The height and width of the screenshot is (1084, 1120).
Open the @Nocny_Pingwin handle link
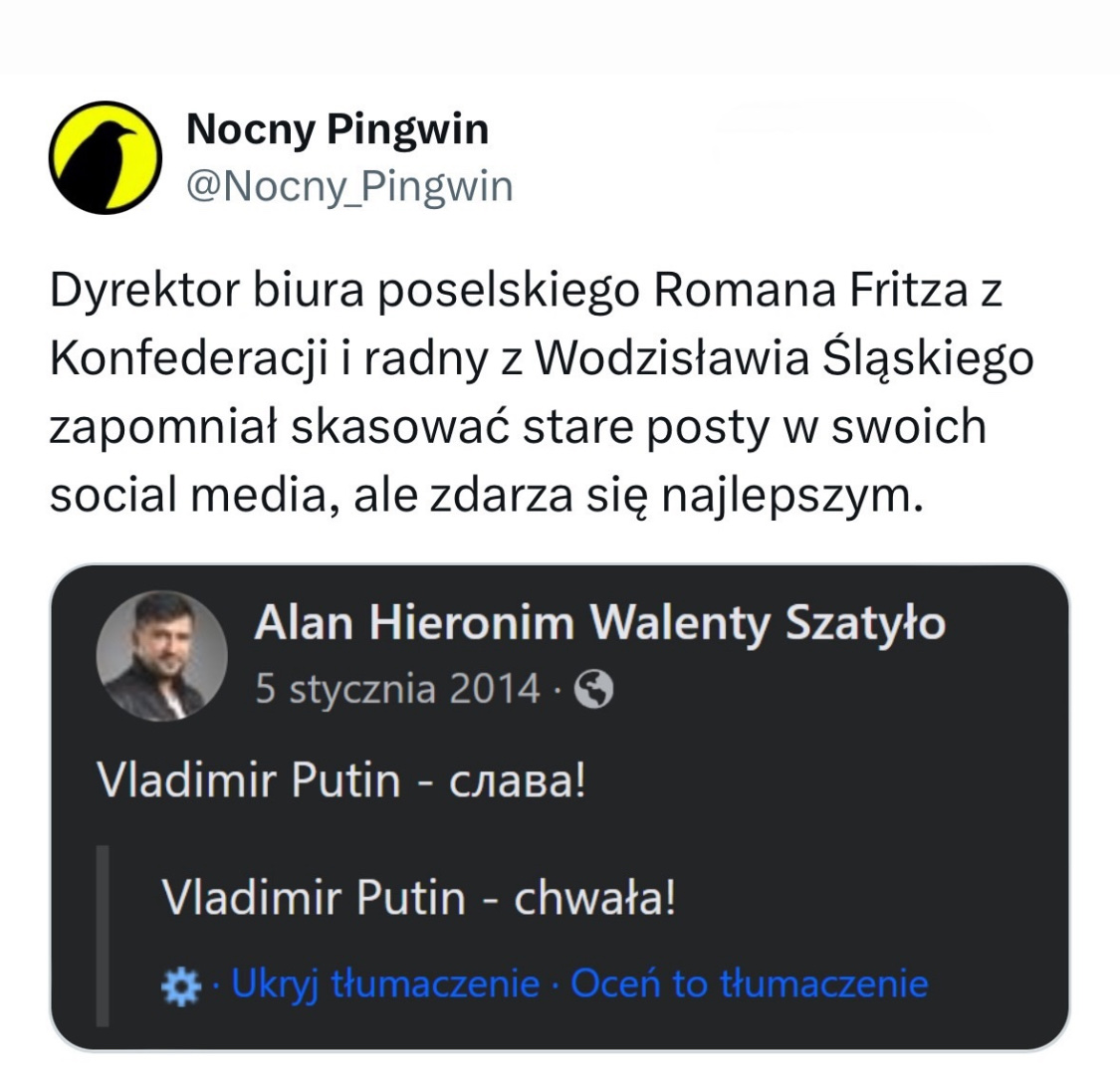click(x=349, y=187)
